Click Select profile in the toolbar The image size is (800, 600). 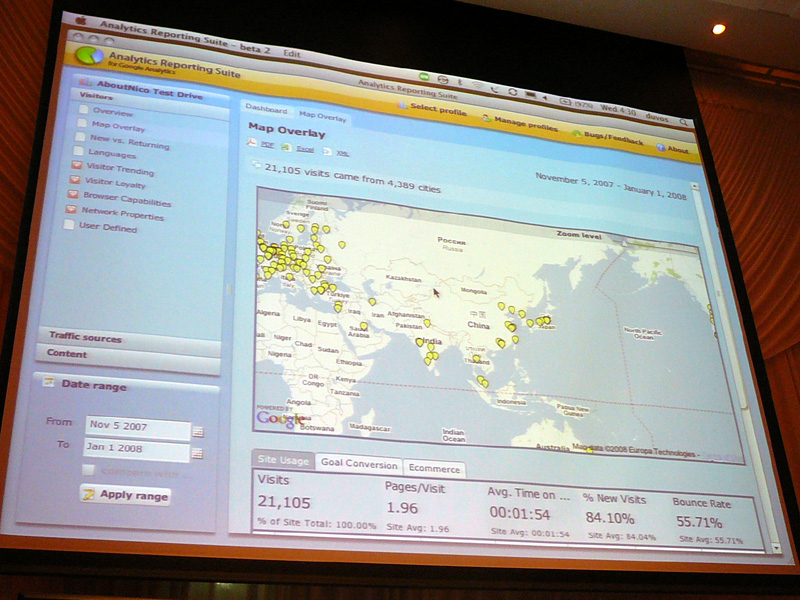(432, 109)
